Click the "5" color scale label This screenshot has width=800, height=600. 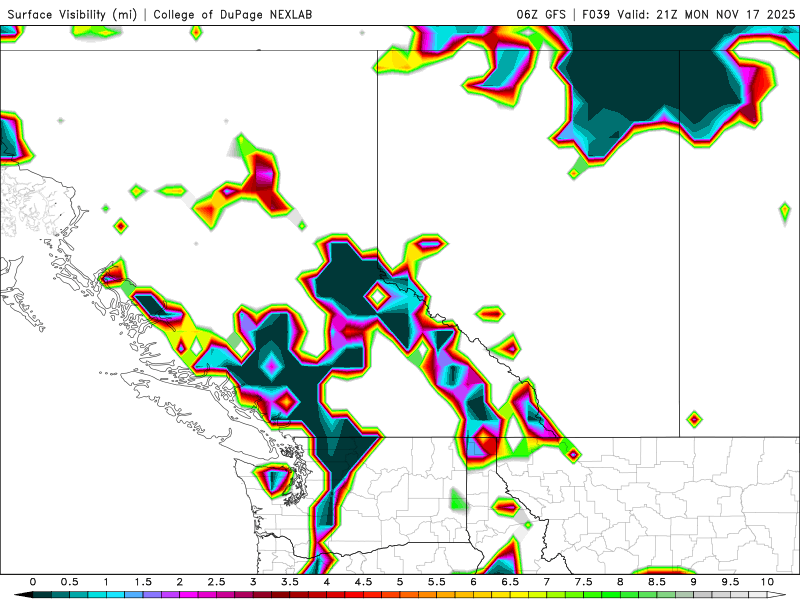click(x=400, y=582)
